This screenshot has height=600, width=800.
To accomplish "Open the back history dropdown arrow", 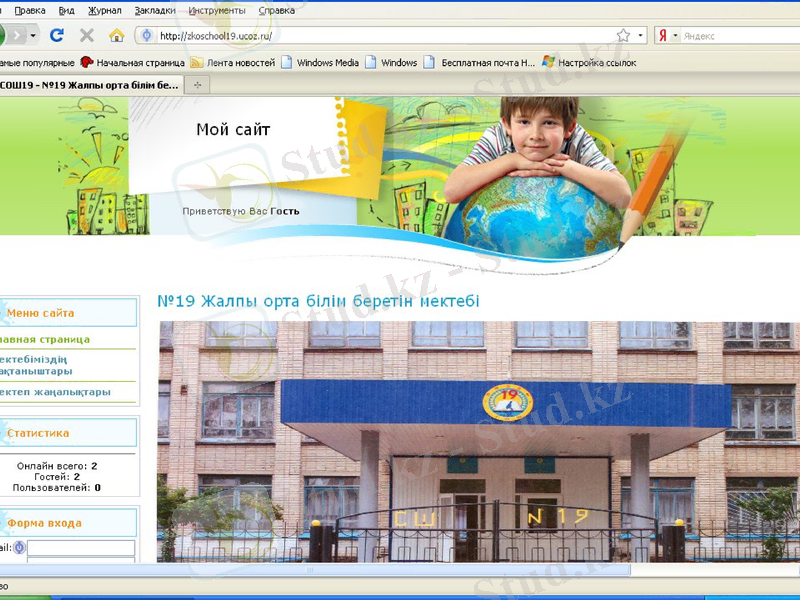I will pyautogui.click(x=33, y=35).
